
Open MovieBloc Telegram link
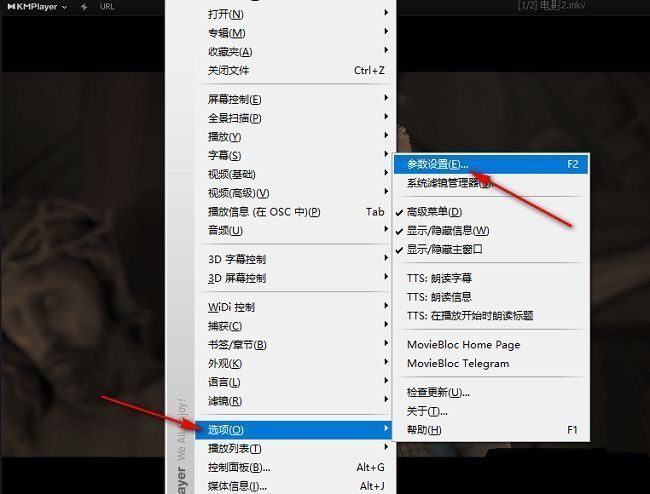491,363
